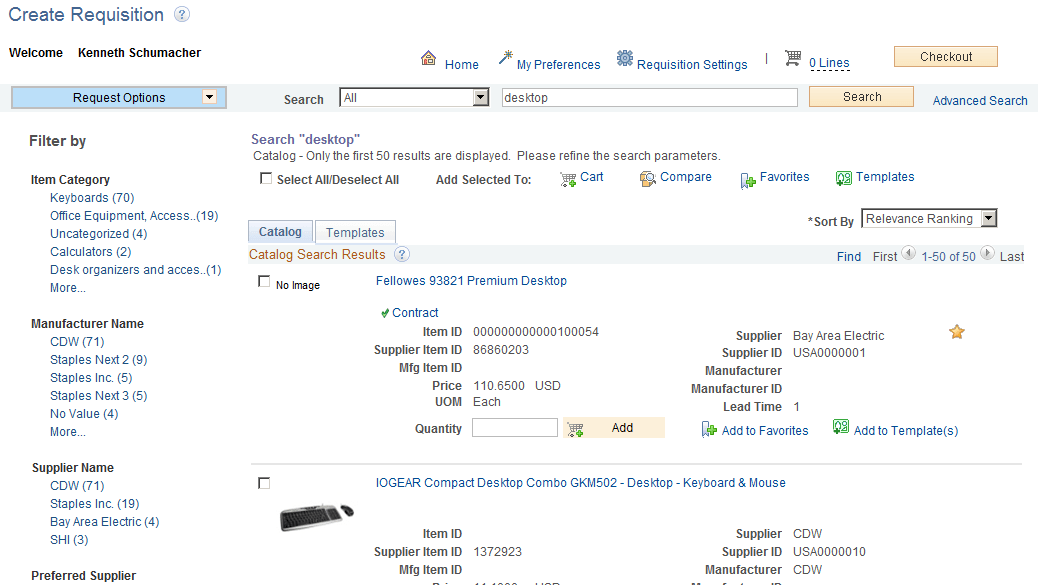
Task: Click the Checkout button
Action: (x=944, y=56)
